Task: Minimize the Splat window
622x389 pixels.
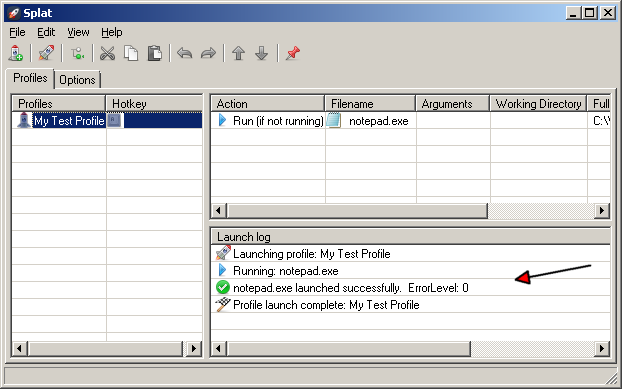Action: [x=573, y=13]
